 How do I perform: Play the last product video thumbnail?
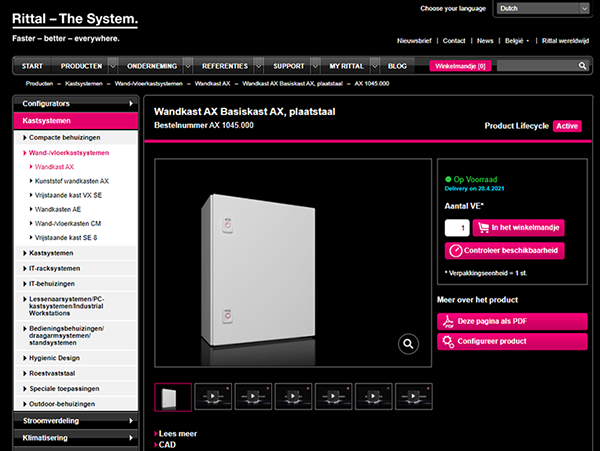[415, 397]
